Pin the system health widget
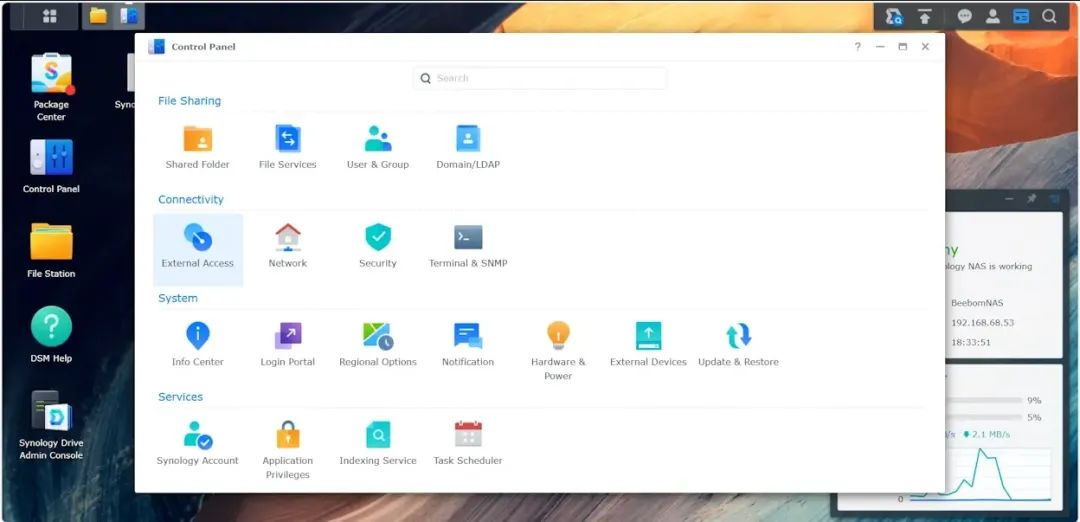This screenshot has height=522, width=1080. tap(1032, 198)
